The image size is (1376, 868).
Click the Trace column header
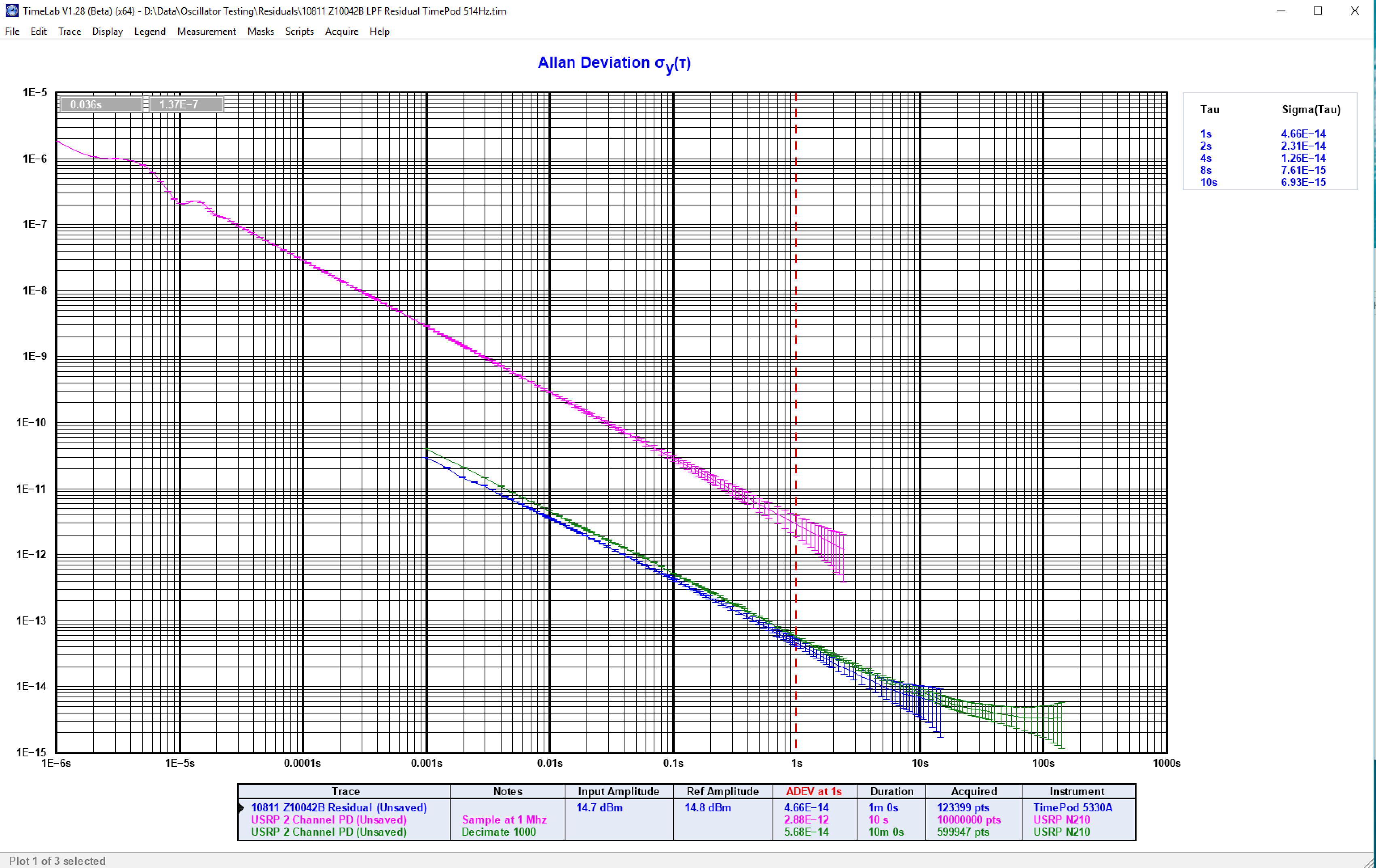[345, 792]
